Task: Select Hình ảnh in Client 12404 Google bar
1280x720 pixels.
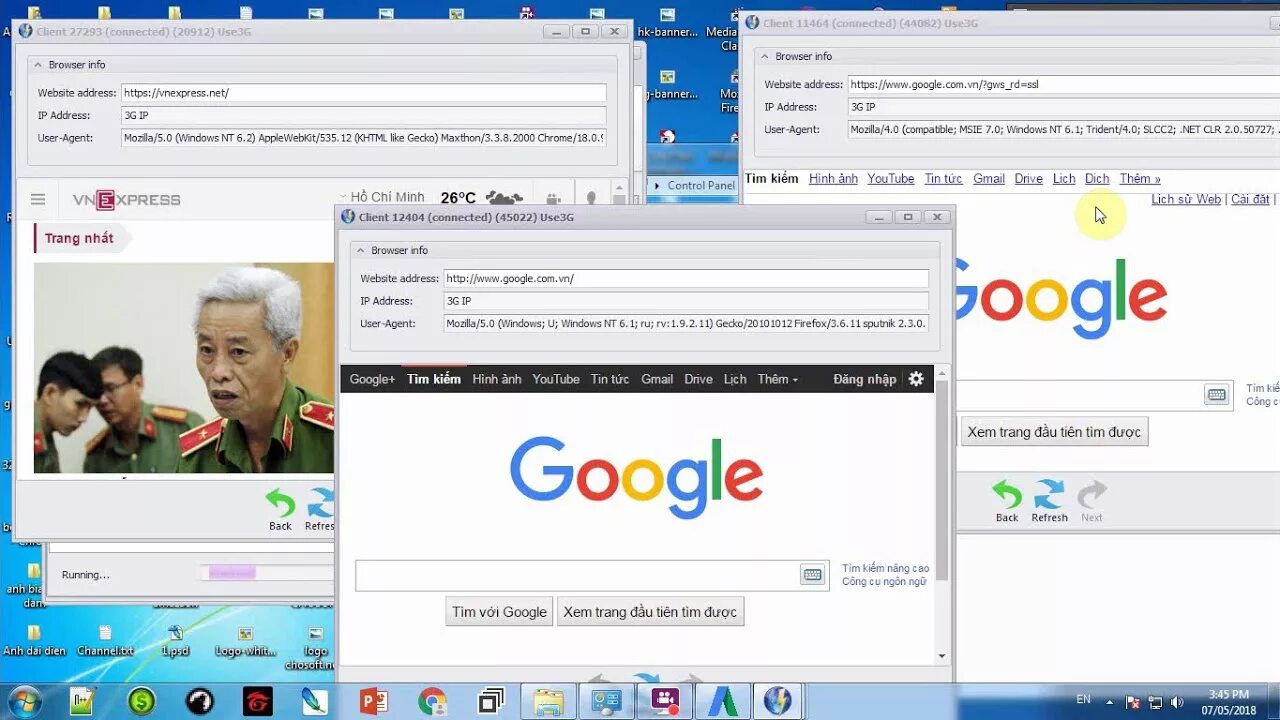Action: [x=497, y=379]
